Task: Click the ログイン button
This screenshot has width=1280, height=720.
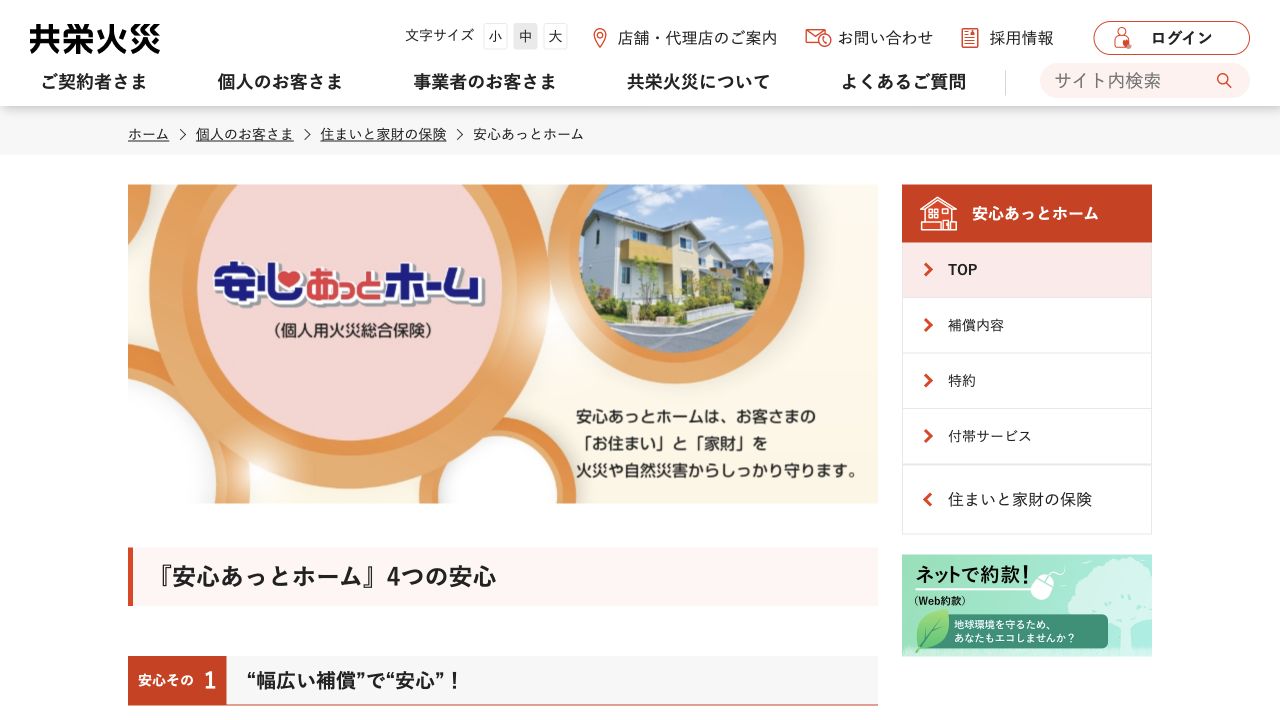Action: [1171, 38]
